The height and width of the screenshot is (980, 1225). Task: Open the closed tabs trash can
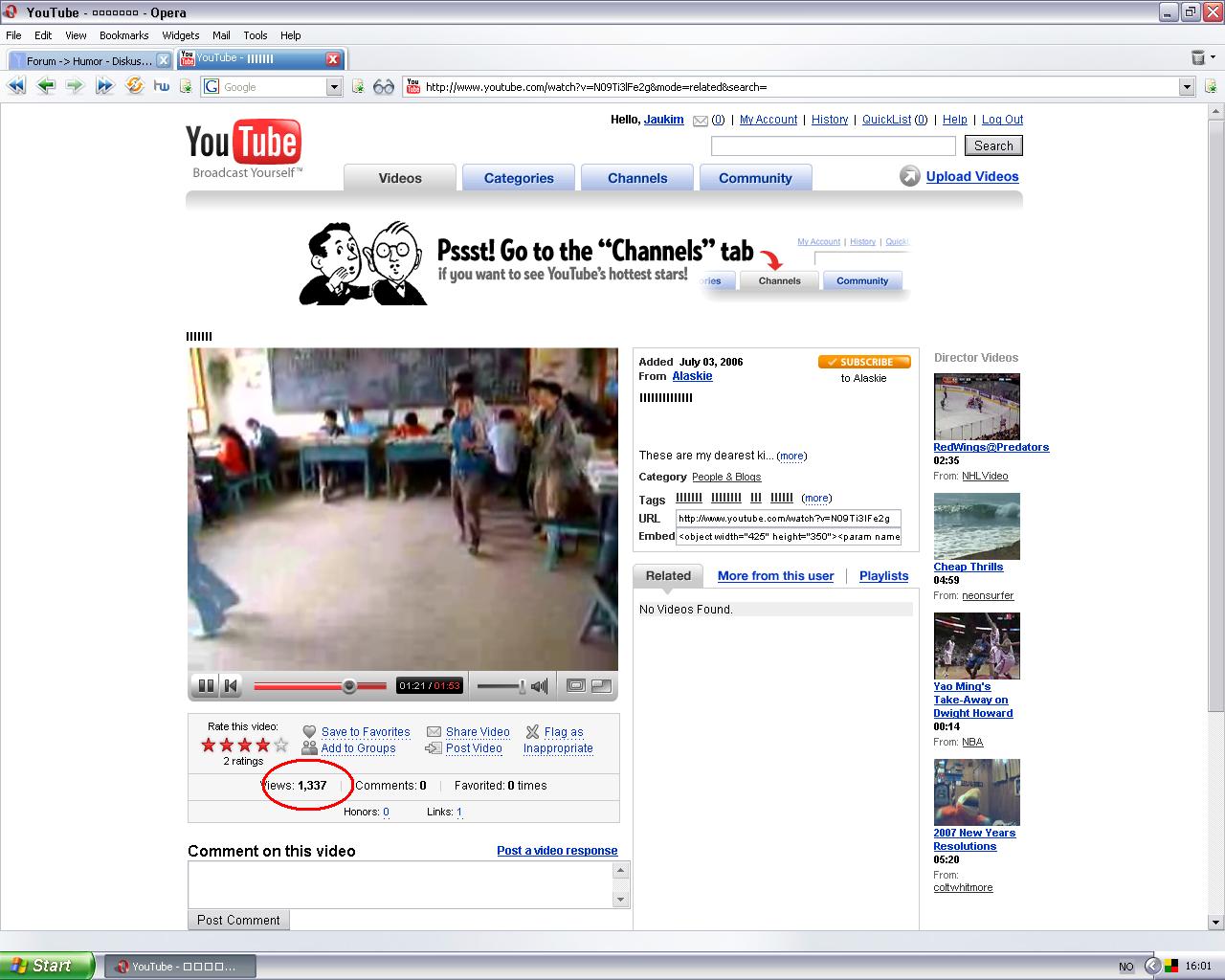point(1197,58)
